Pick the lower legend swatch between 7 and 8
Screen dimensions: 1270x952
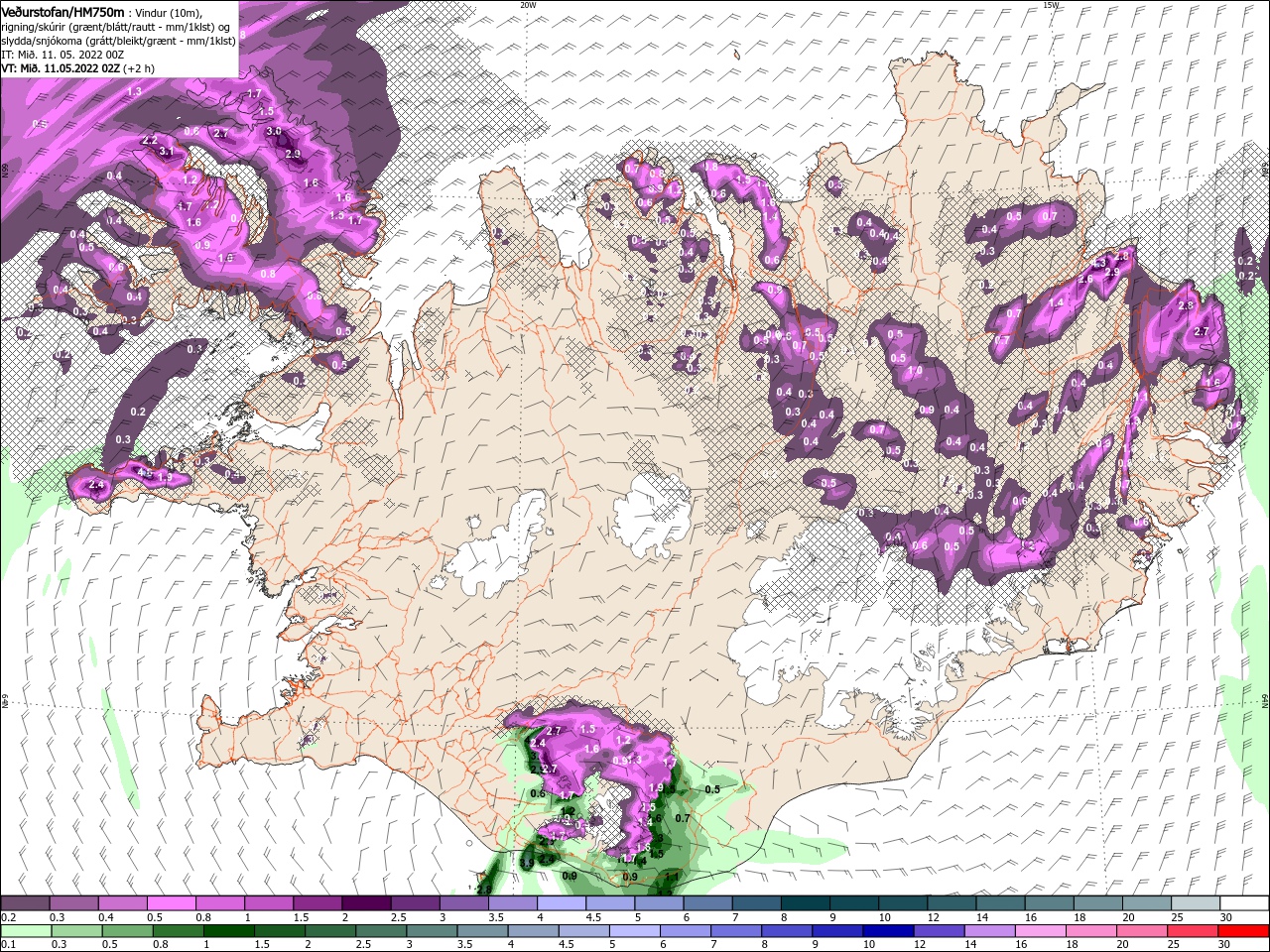[736, 931]
